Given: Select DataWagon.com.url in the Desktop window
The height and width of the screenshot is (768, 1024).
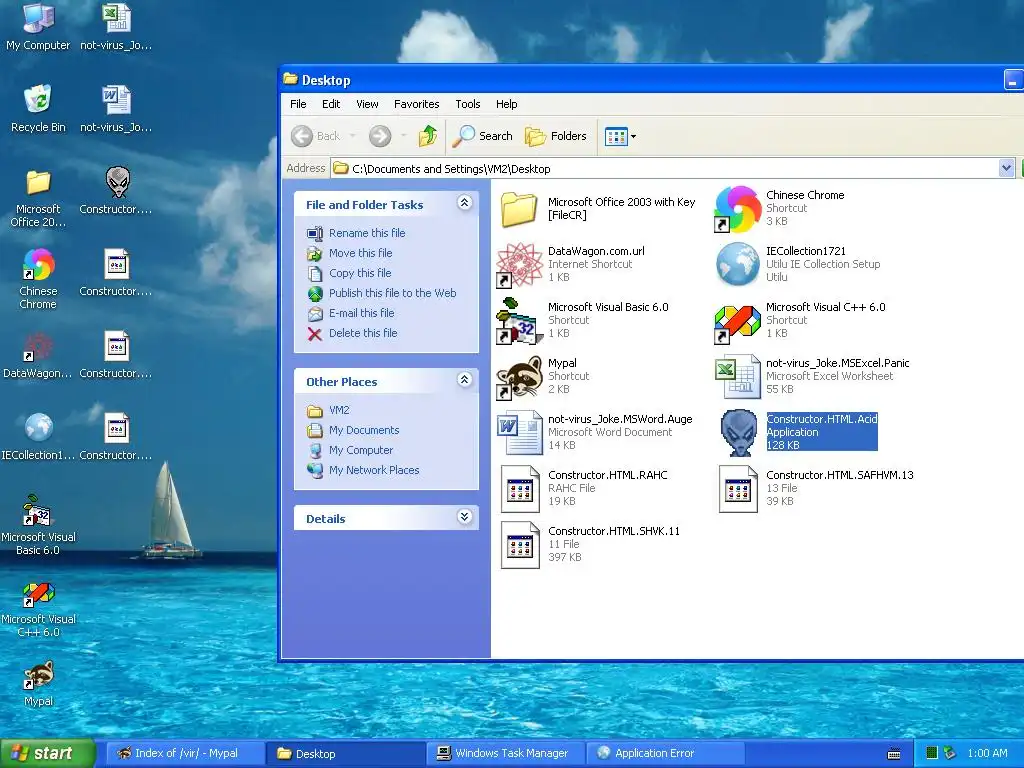Looking at the screenshot, I should tap(571, 265).
